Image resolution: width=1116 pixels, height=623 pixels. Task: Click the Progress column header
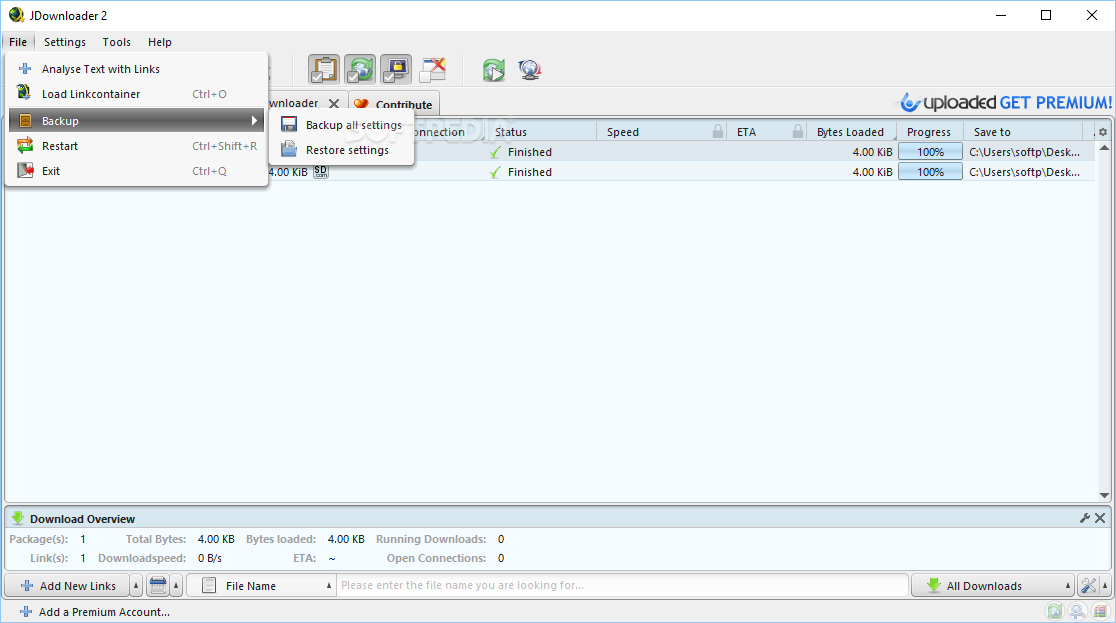coord(930,132)
